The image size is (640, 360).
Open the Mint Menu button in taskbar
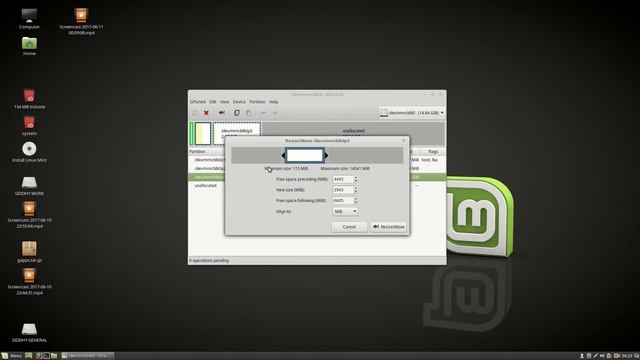coord(11,356)
